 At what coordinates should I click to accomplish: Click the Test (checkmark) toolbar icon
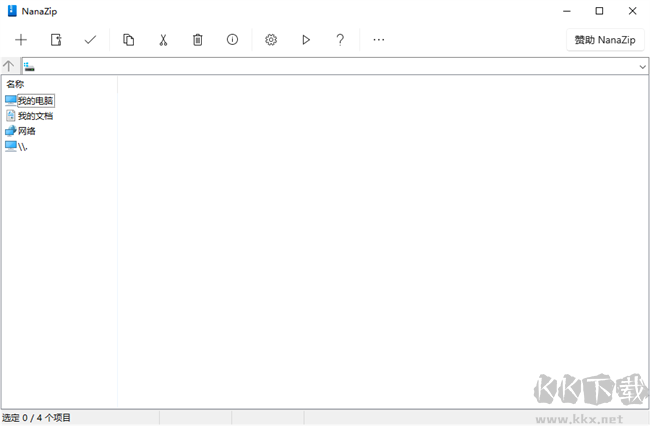coord(90,40)
